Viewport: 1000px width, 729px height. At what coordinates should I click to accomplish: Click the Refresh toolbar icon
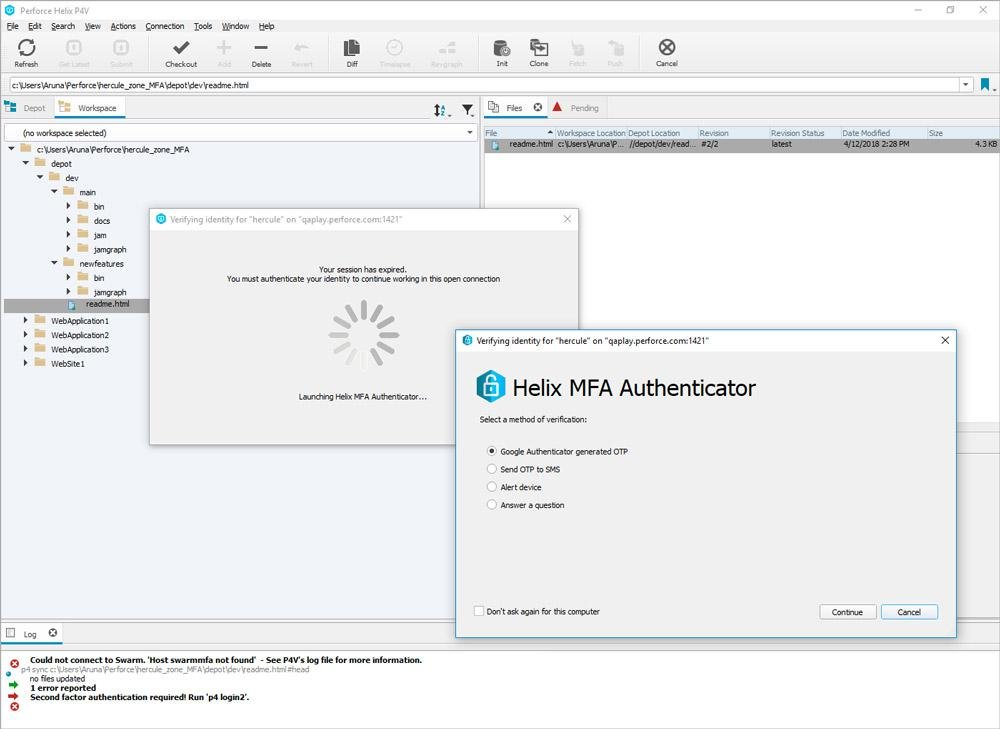pos(26,48)
